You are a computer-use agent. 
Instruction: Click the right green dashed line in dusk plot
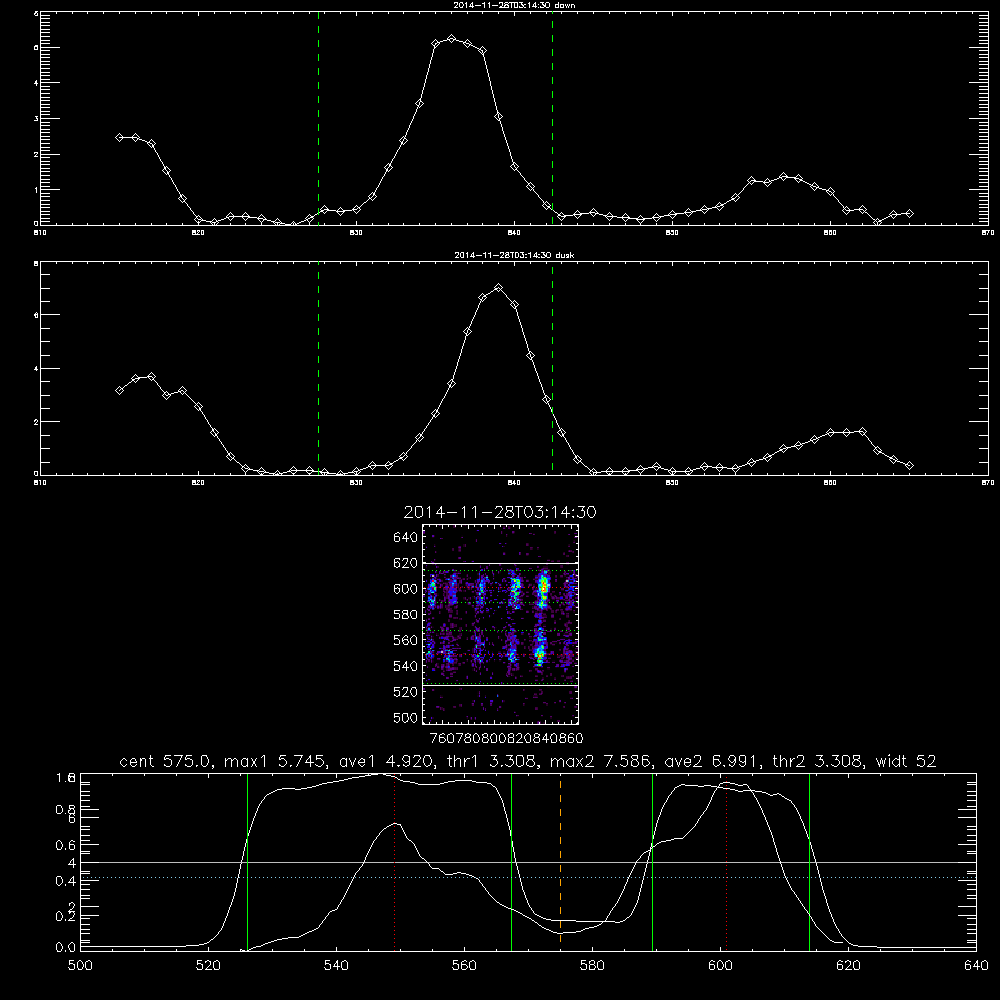(x=552, y=370)
